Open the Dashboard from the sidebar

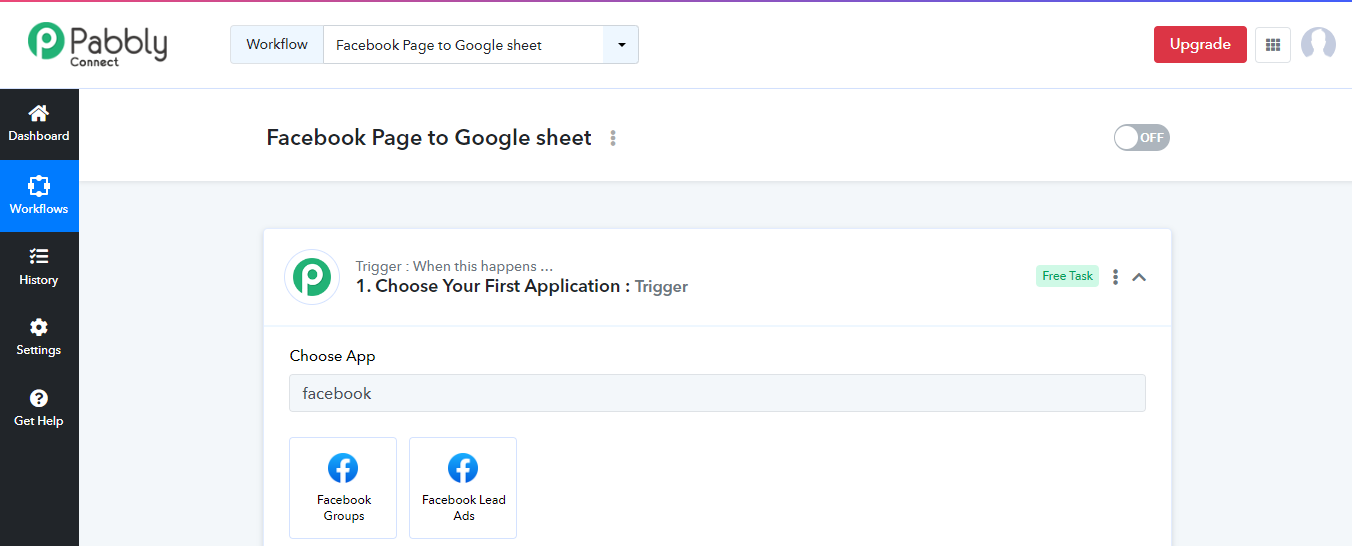point(39,124)
